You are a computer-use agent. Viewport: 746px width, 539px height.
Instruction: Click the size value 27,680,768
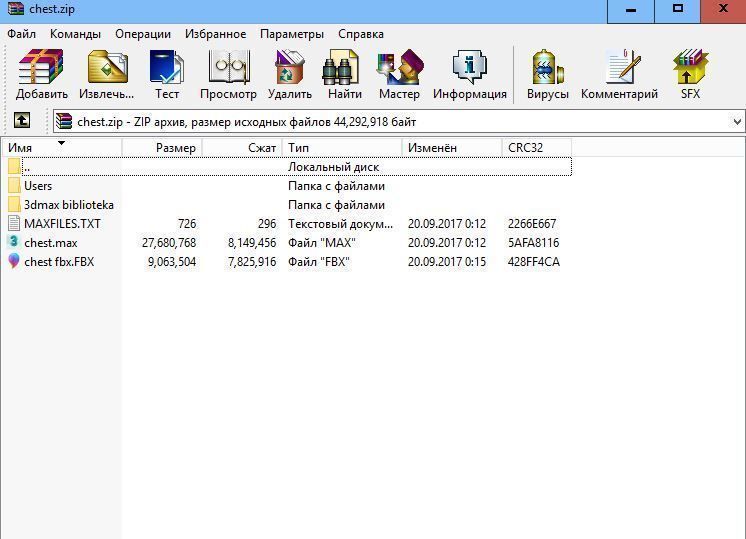pos(169,243)
